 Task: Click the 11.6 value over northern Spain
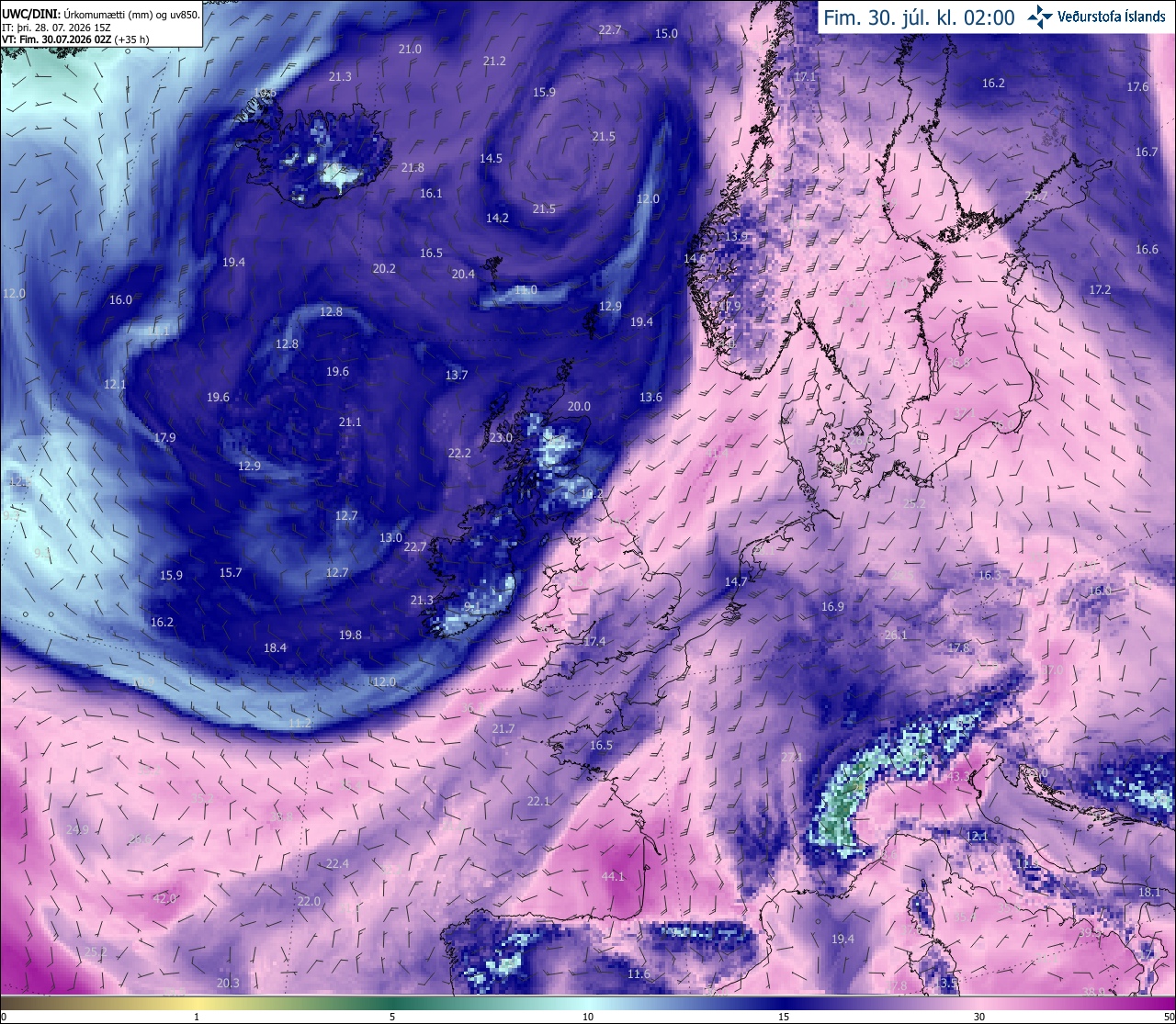click(x=639, y=974)
